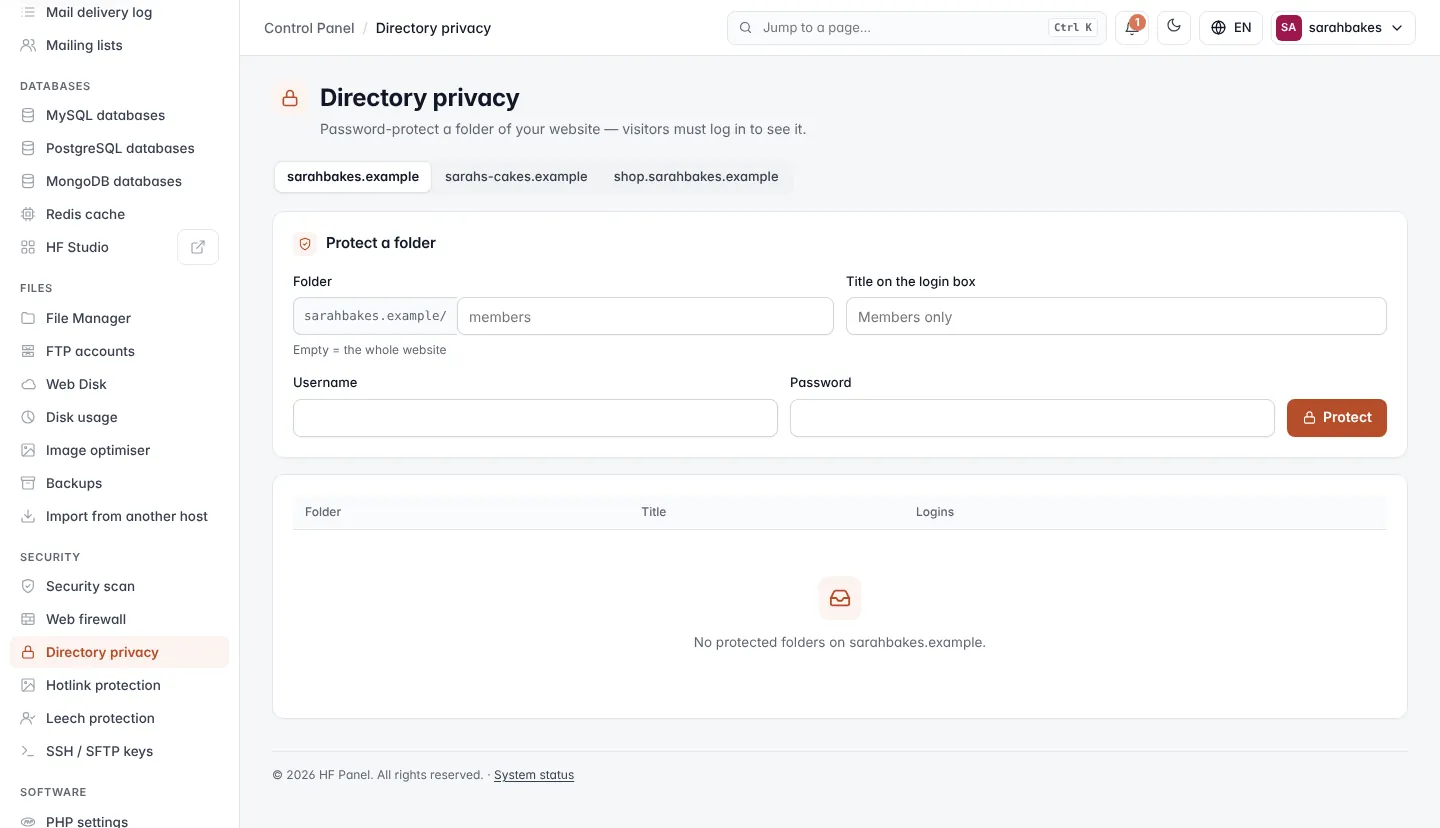The image size is (1440, 828).
Task: Focus the Folder path input field
Action: (x=645, y=316)
